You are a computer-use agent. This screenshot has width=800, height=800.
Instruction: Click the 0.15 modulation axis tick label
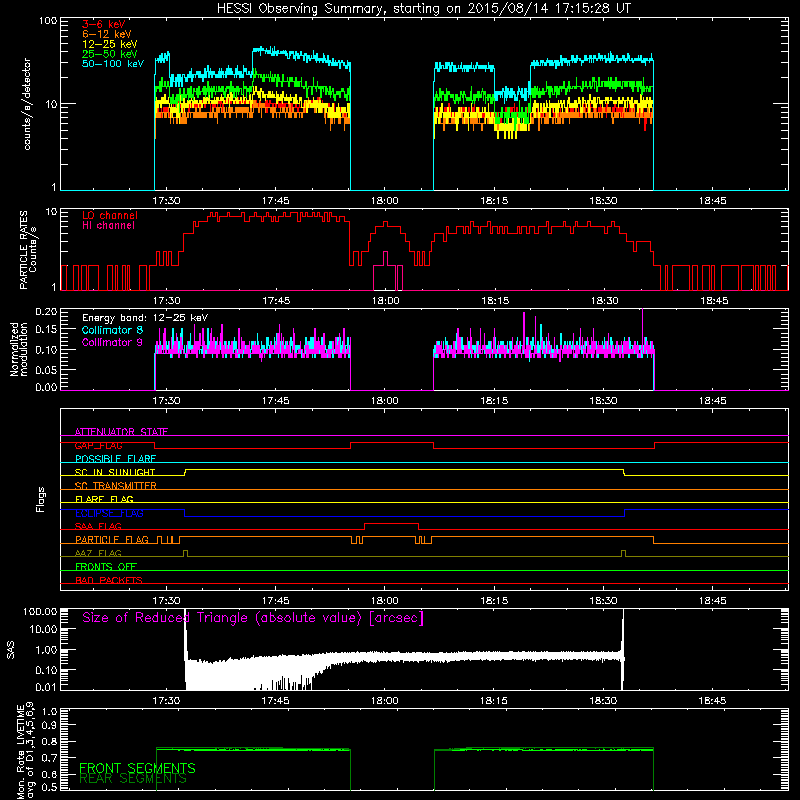click(46, 330)
